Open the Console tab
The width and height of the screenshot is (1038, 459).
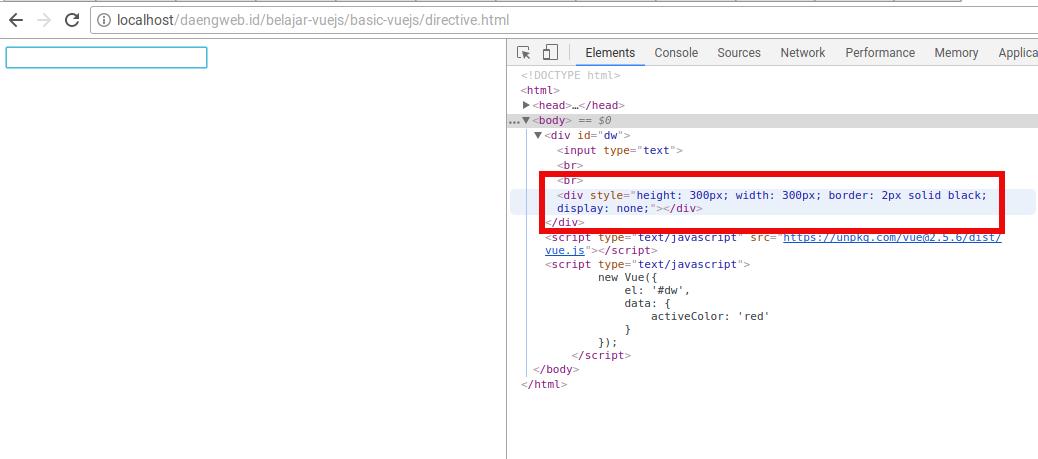click(676, 53)
